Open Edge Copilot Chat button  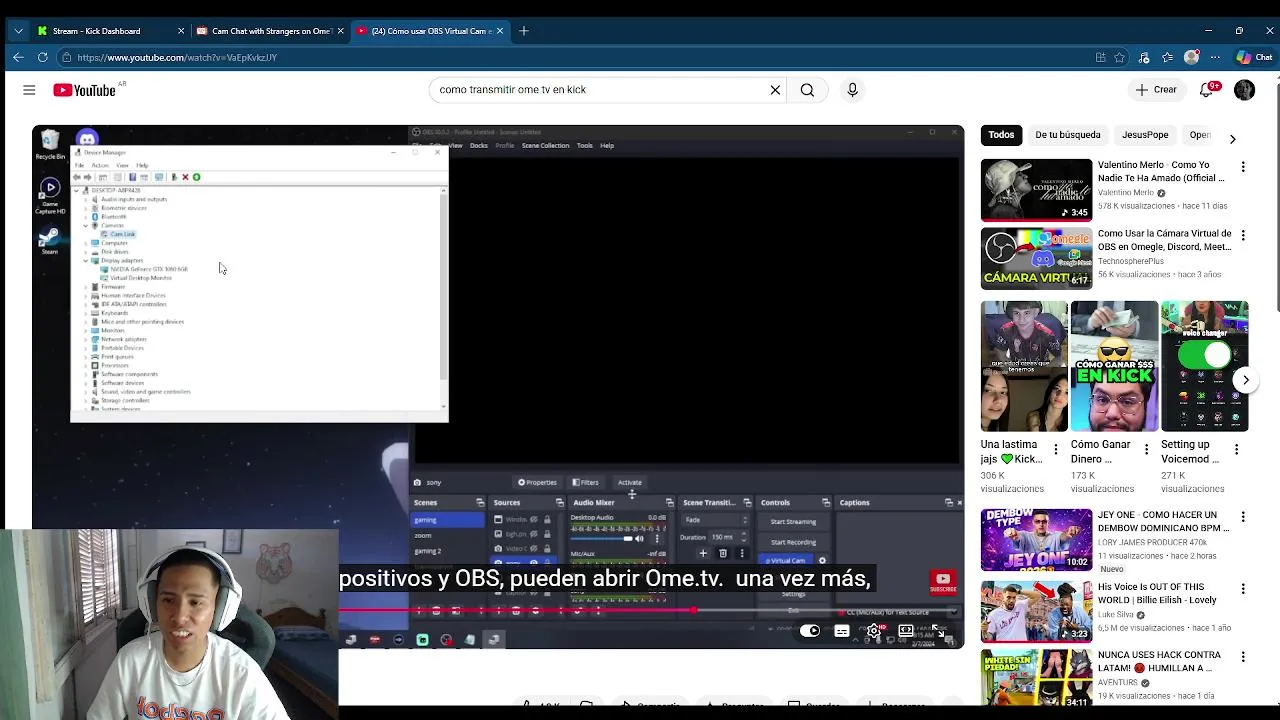(1255, 58)
